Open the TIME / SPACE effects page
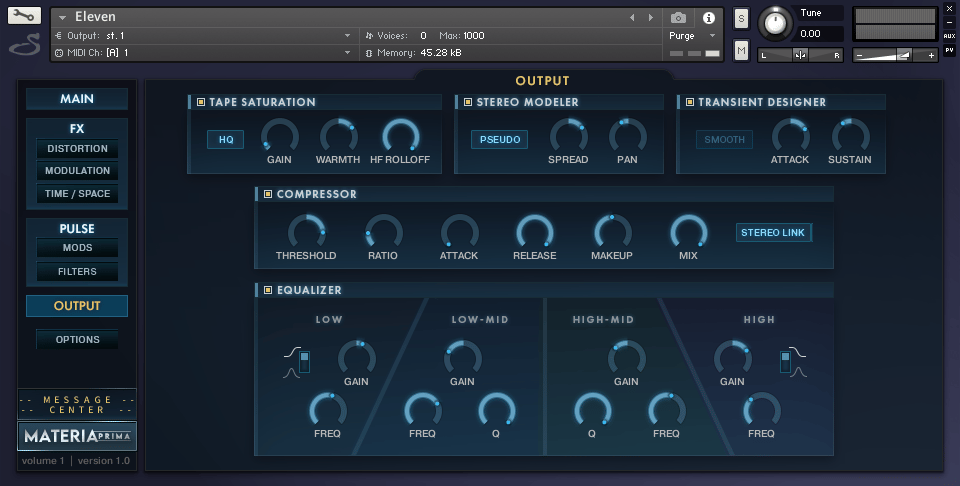Screen dimensions: 960x486 (x=77, y=194)
